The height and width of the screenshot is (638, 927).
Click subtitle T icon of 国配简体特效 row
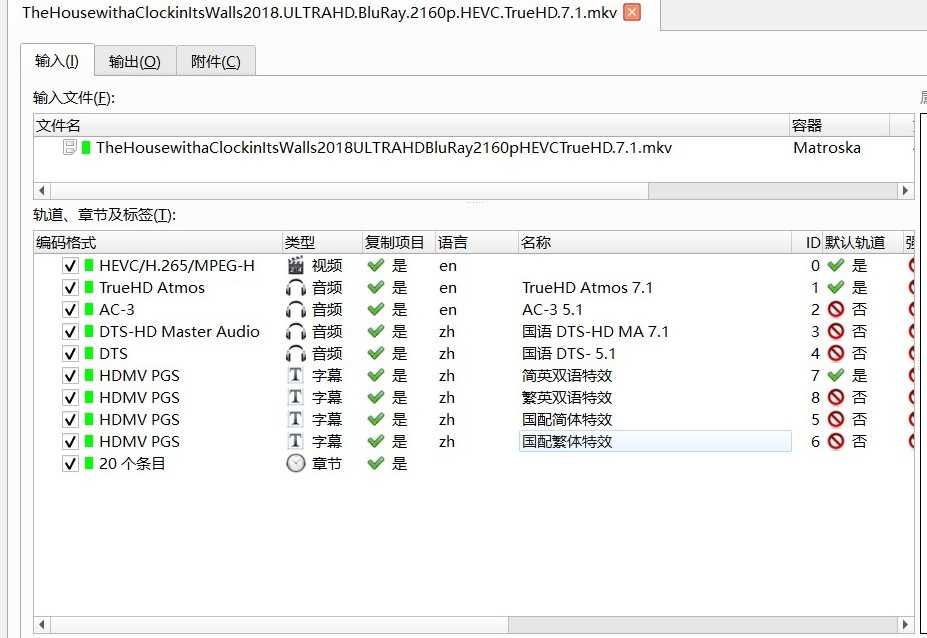coord(295,419)
